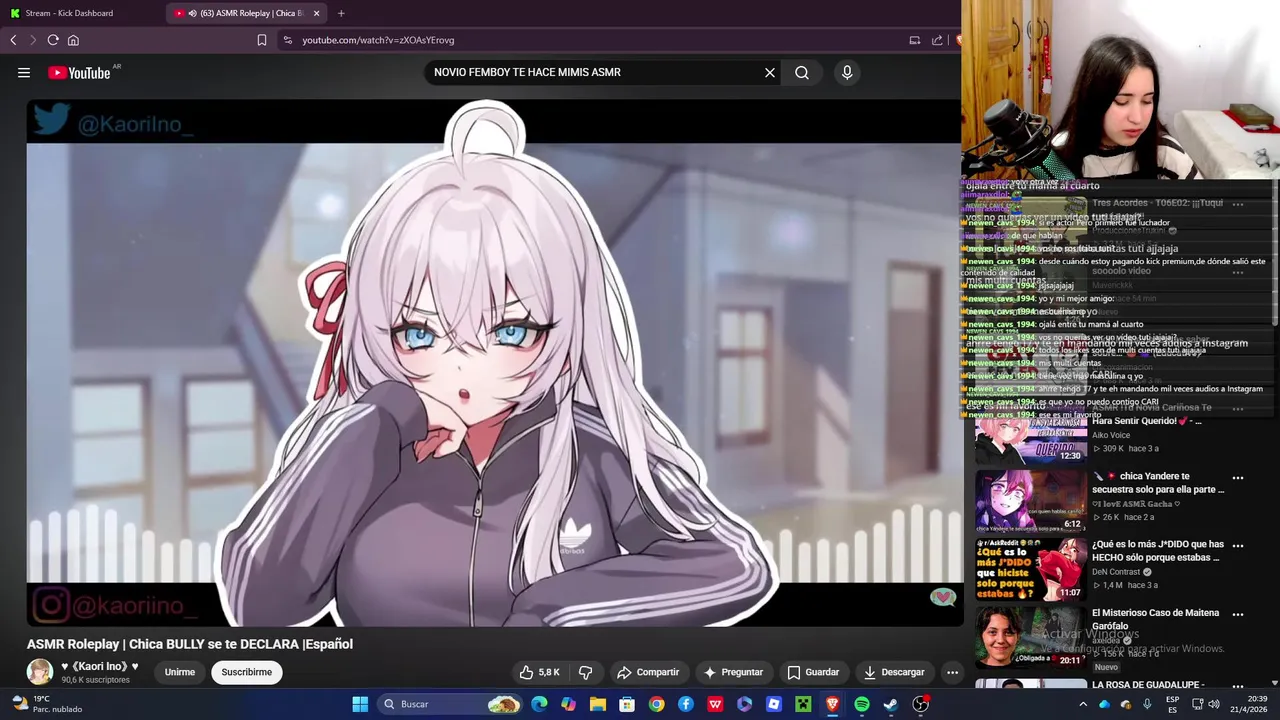
Task: Save the video with the Guardar button
Action: coord(813,672)
